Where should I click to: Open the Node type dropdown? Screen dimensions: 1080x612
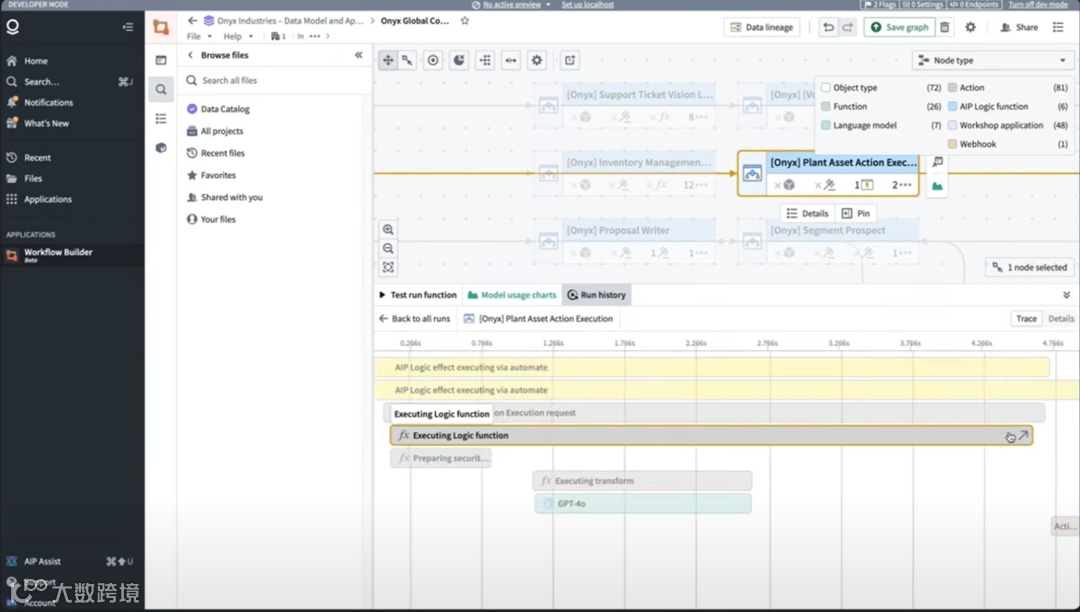[993, 61]
